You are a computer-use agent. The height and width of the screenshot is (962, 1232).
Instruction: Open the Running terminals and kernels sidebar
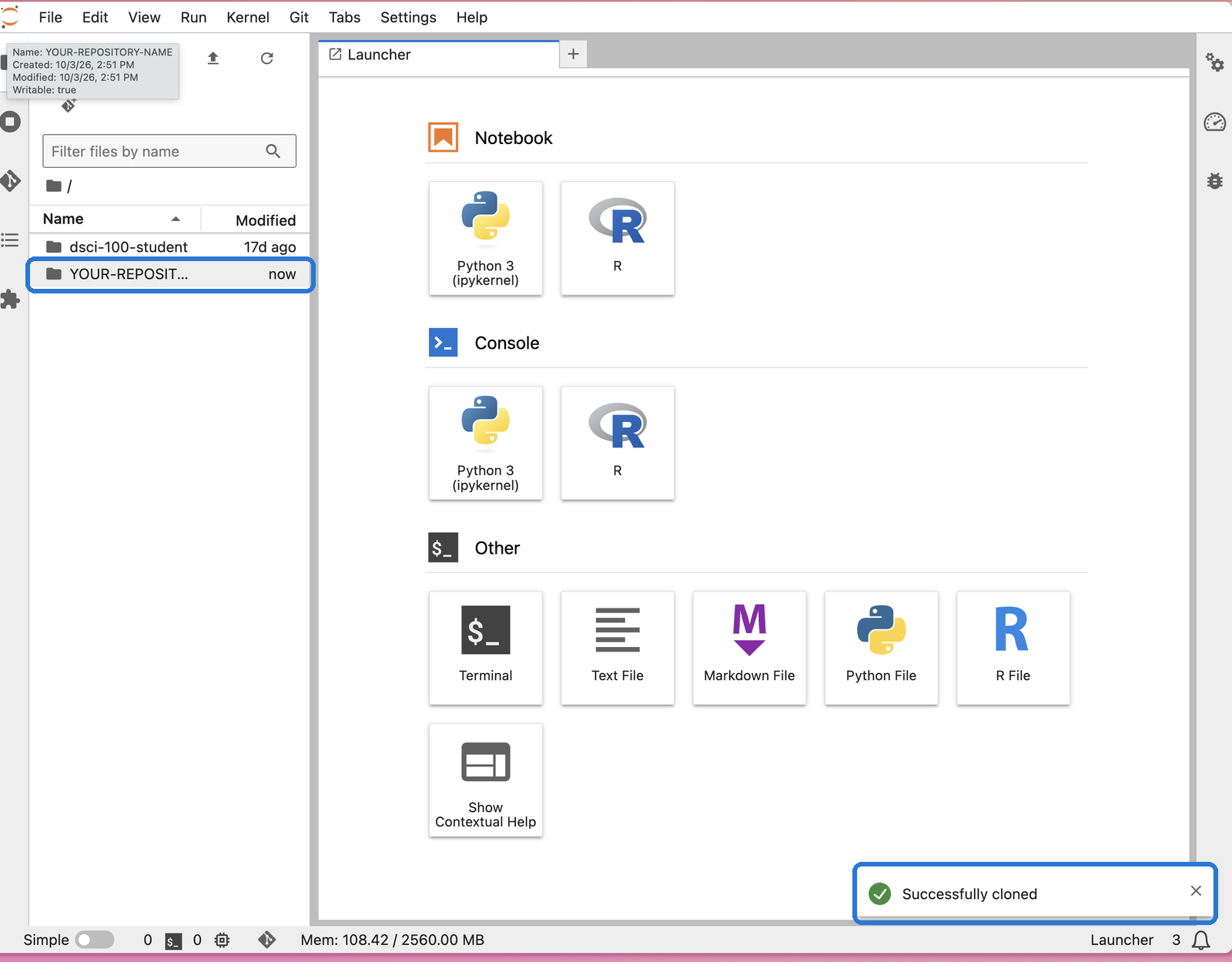[11, 121]
